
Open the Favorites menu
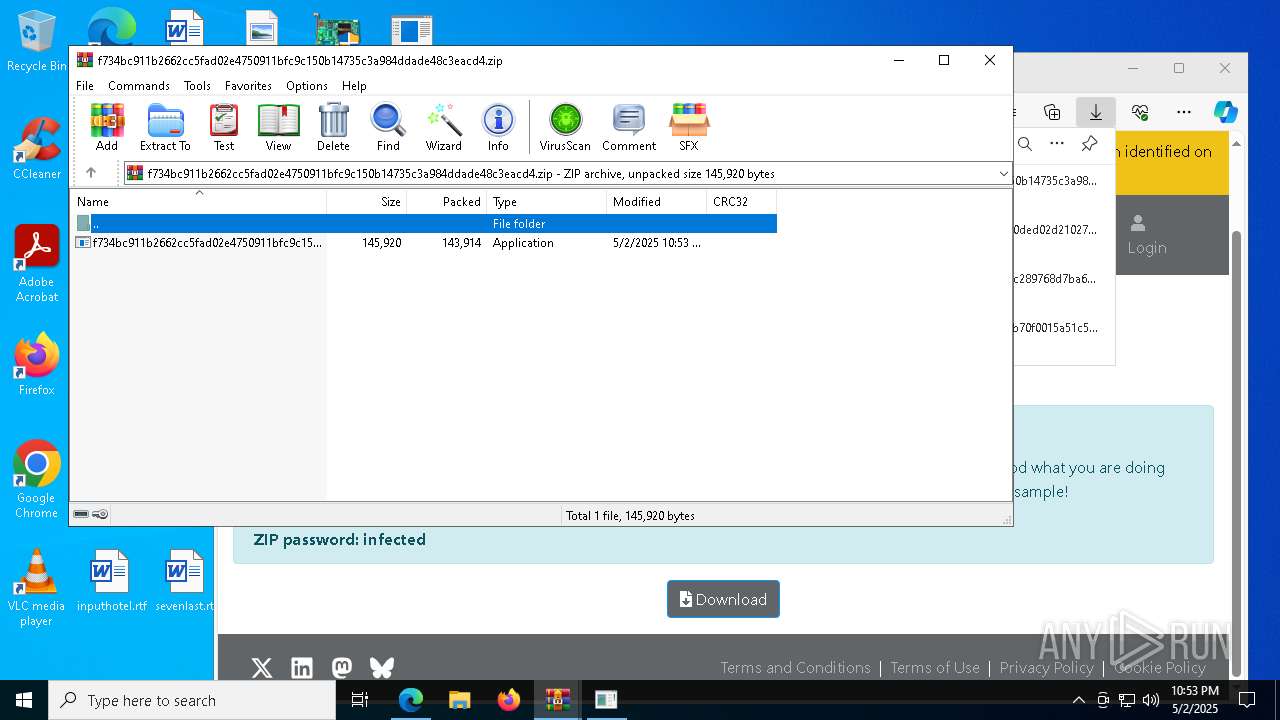tap(248, 86)
